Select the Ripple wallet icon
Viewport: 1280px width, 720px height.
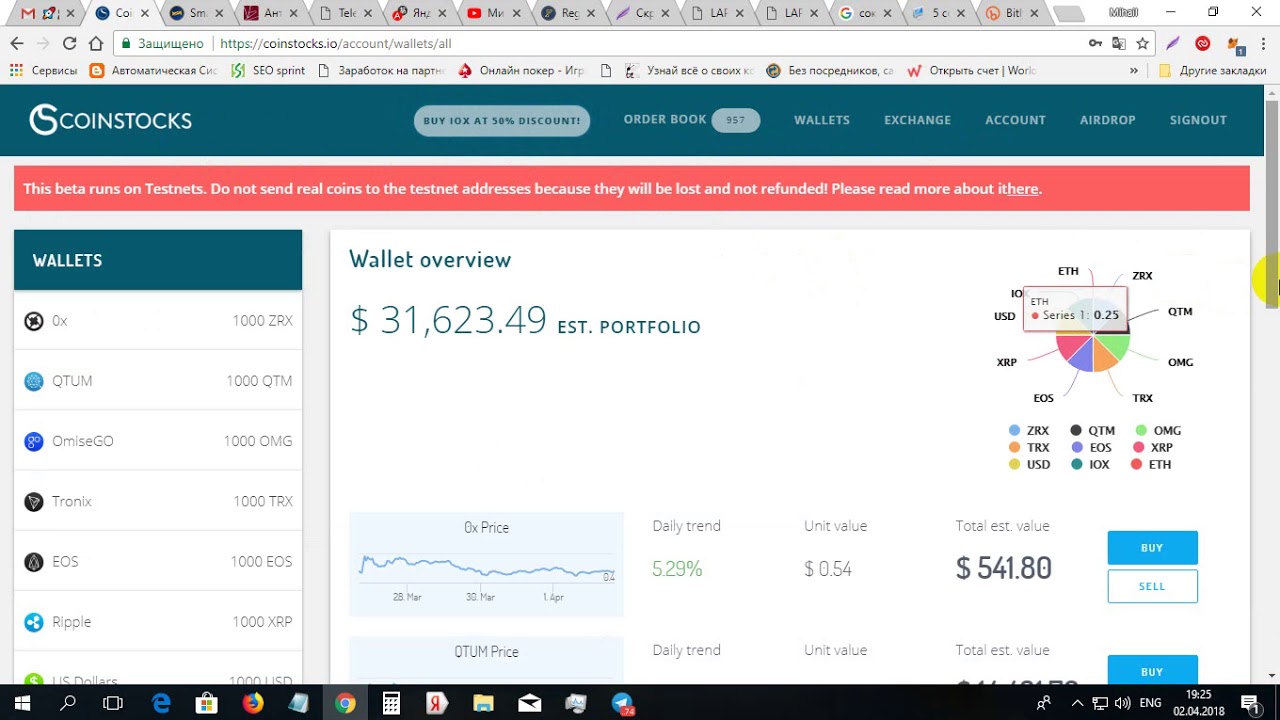coord(34,621)
